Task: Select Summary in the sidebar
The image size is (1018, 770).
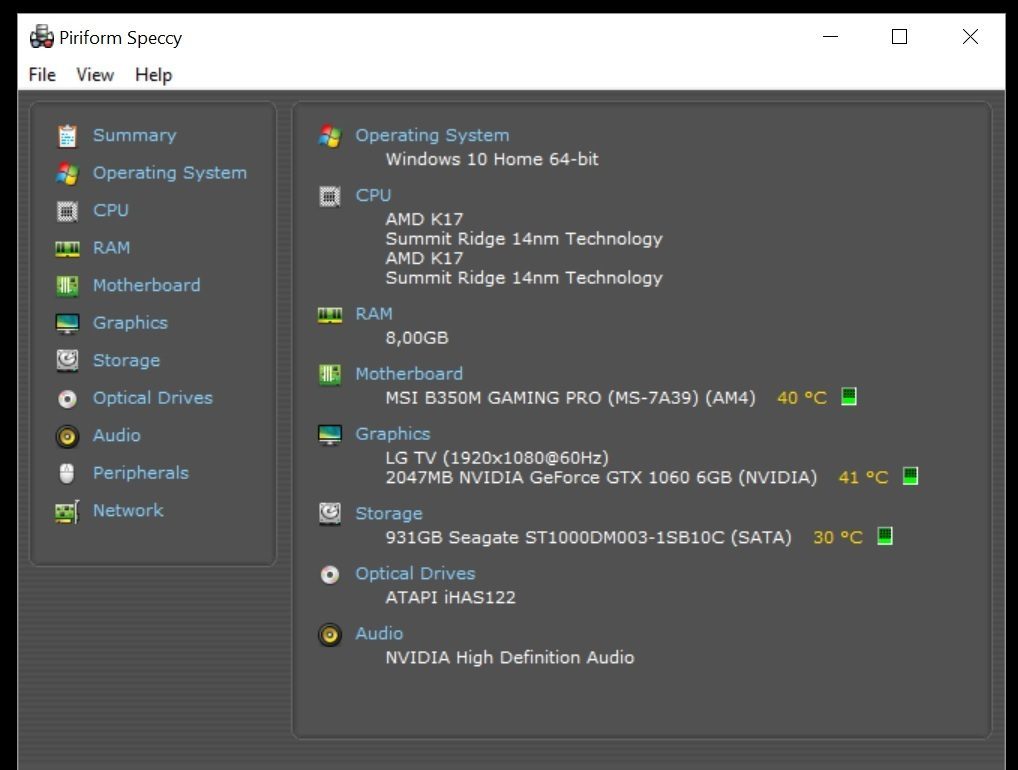Action: tap(134, 136)
